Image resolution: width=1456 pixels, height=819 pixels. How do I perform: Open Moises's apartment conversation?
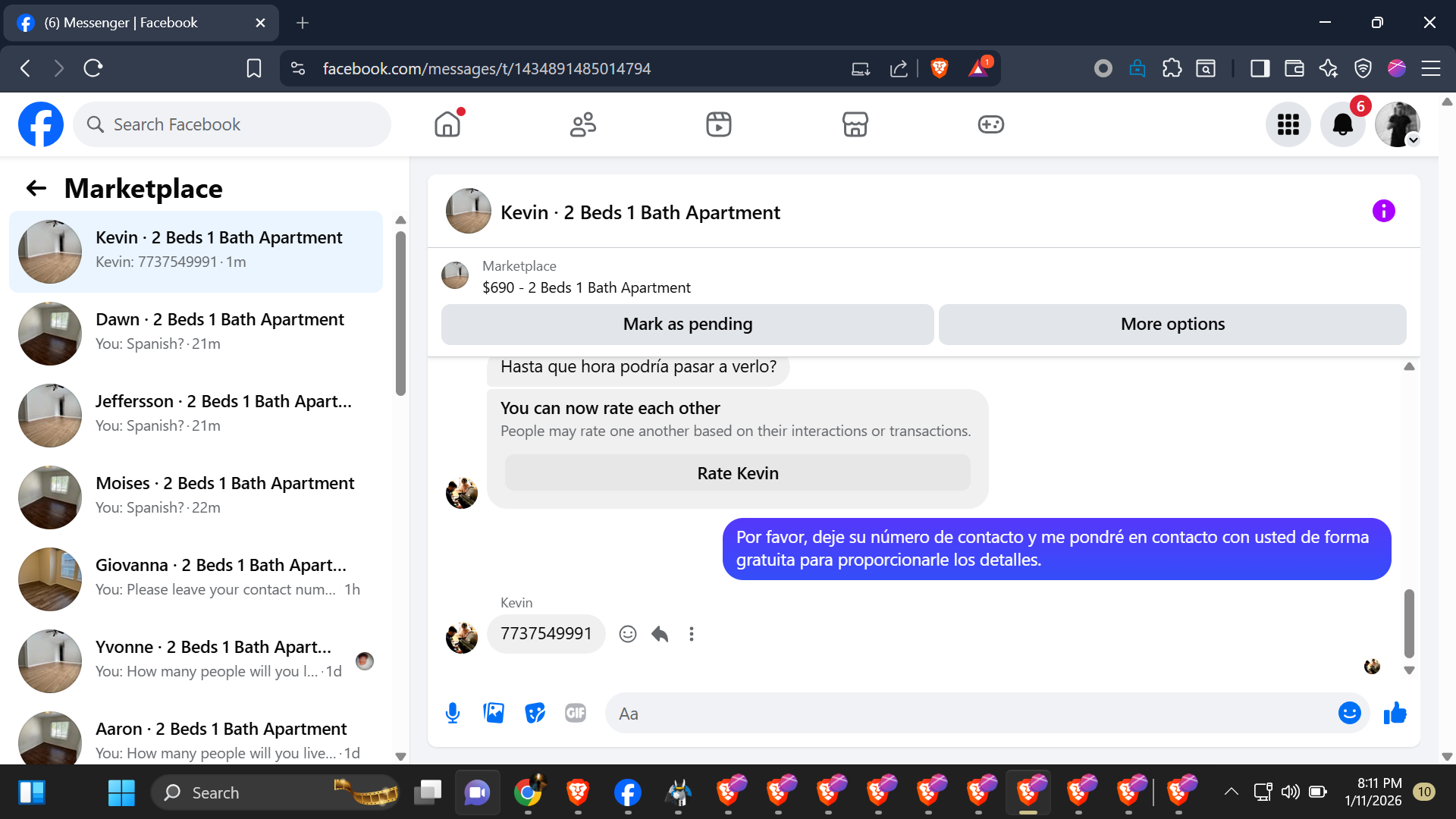coord(196,497)
